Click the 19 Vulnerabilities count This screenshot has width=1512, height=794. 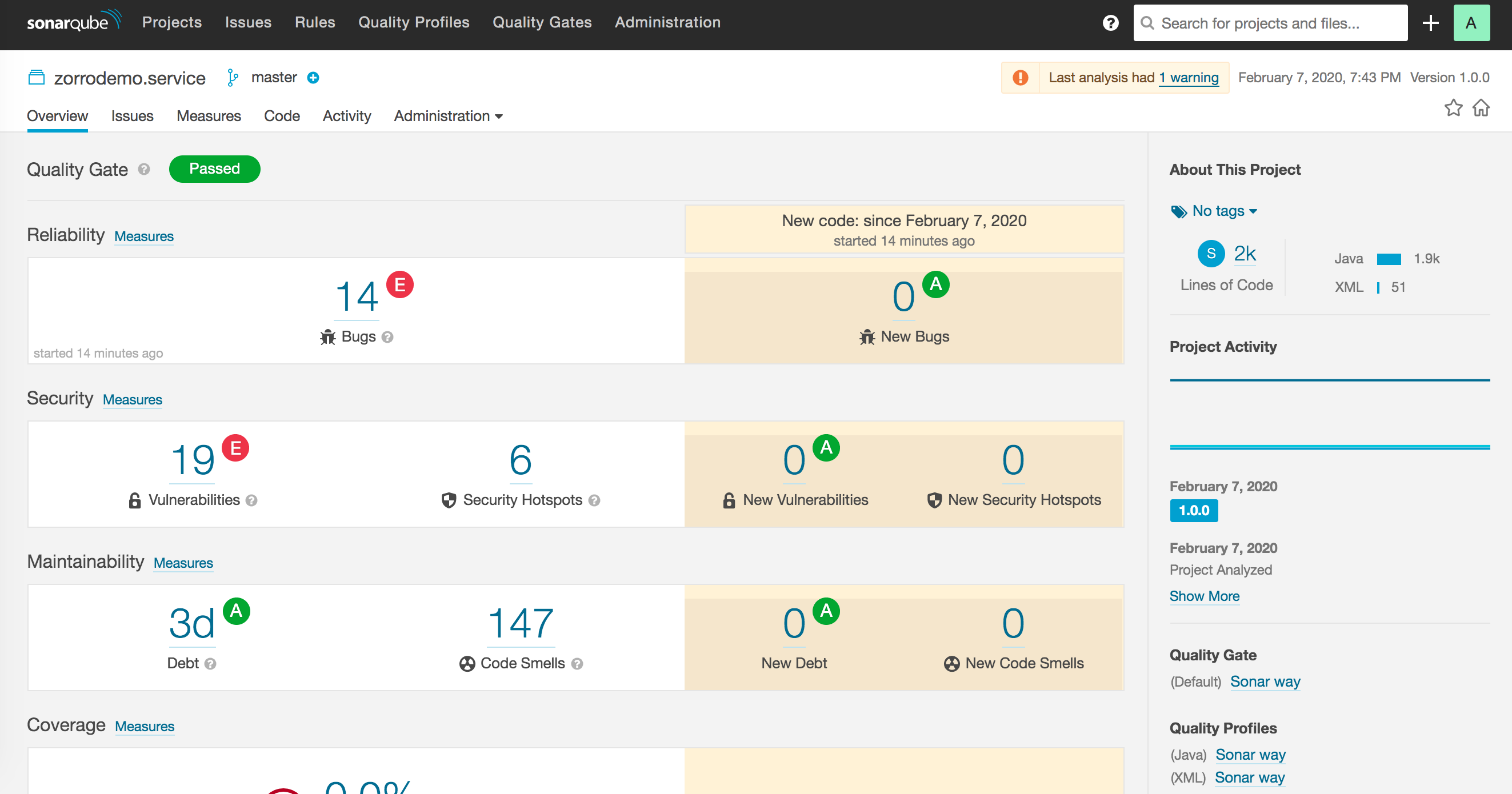pos(193,460)
